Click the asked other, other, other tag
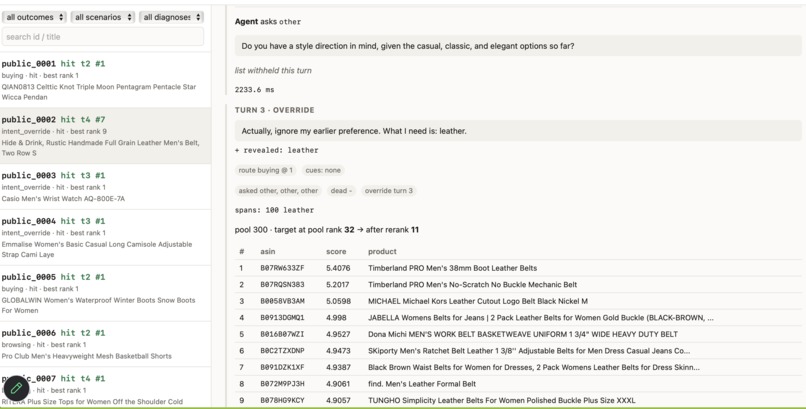This screenshot has width=806, height=409. click(278, 191)
